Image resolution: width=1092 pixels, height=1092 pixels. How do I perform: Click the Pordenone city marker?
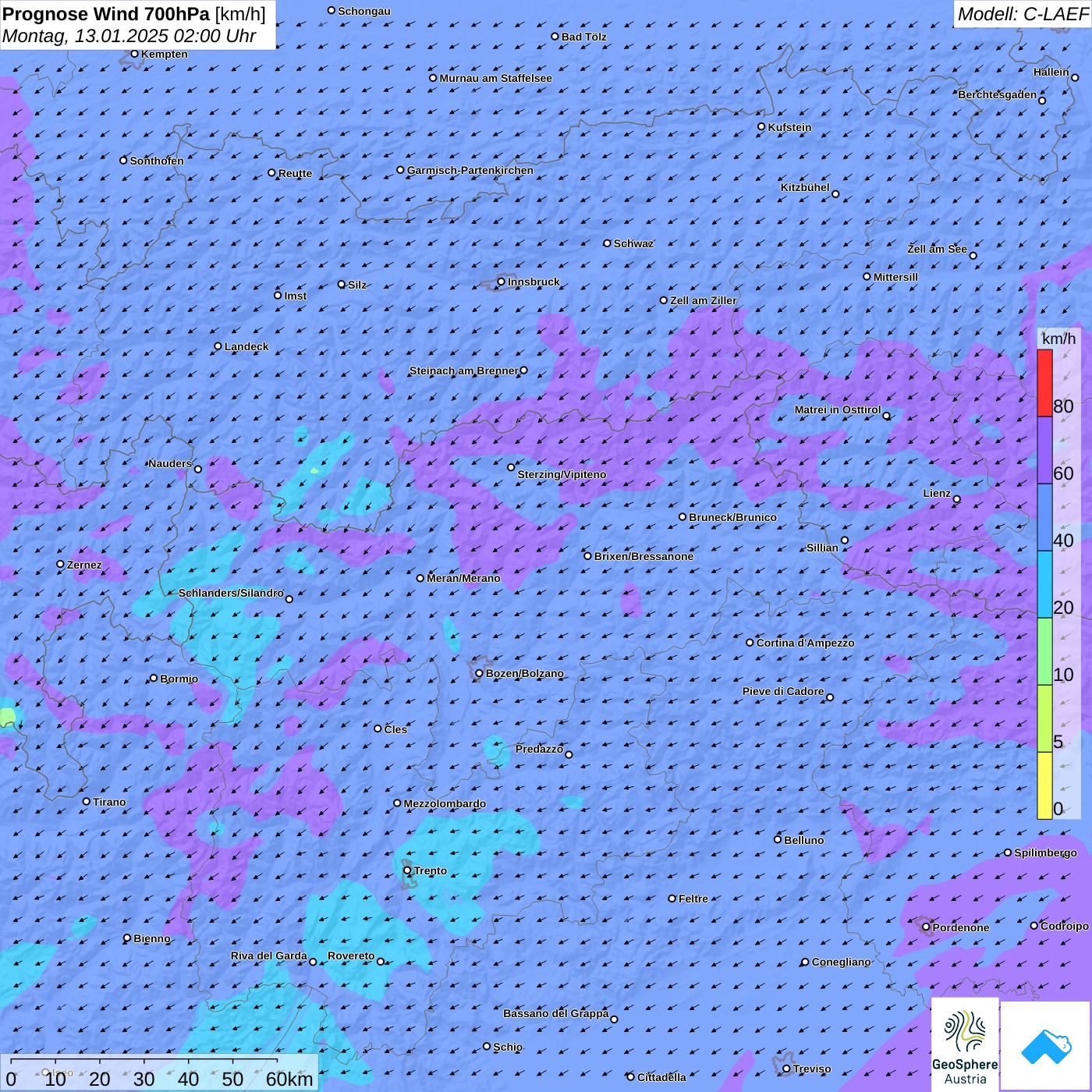pos(927,927)
